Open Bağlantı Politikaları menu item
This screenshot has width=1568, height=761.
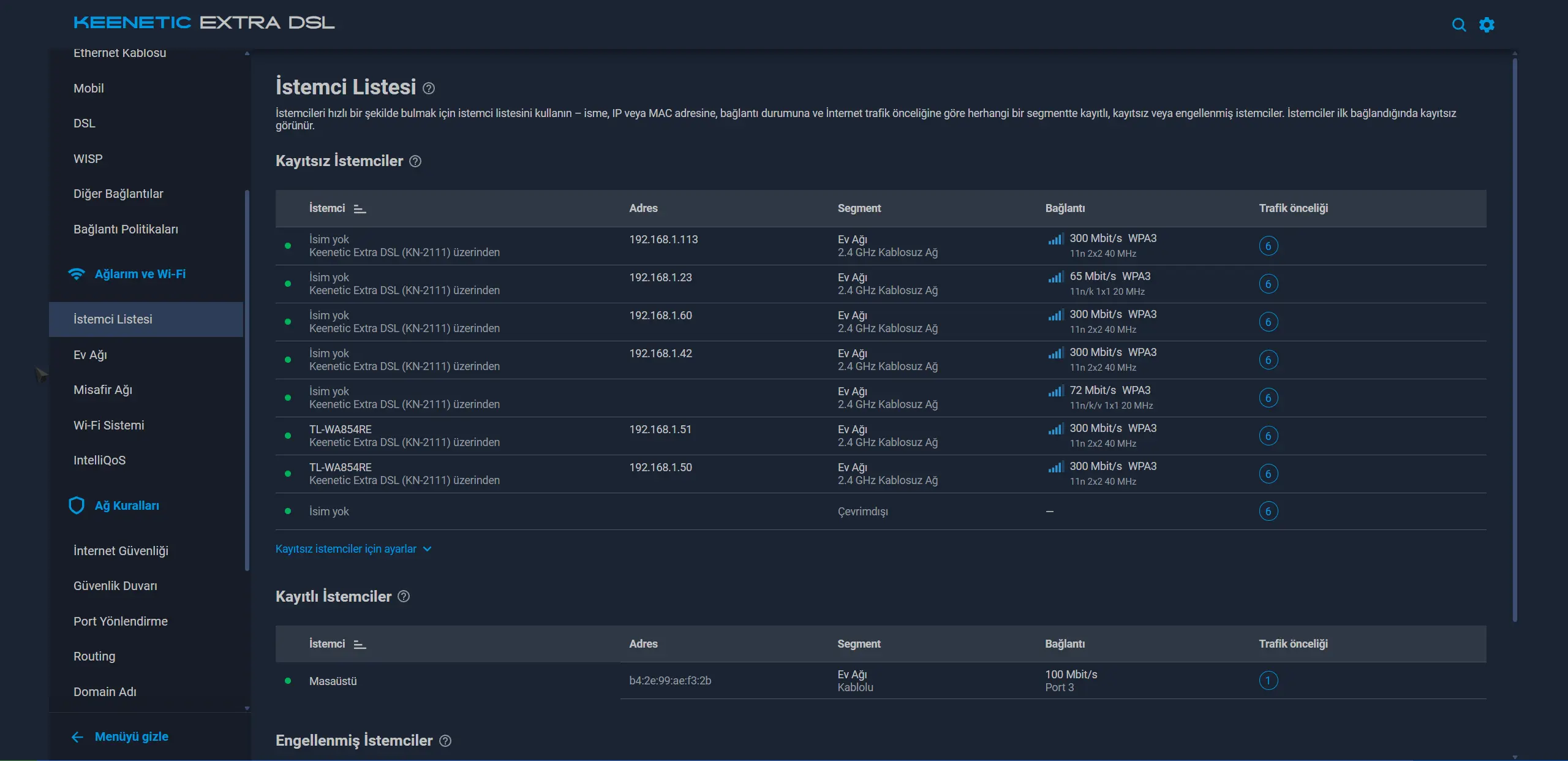[x=126, y=229]
